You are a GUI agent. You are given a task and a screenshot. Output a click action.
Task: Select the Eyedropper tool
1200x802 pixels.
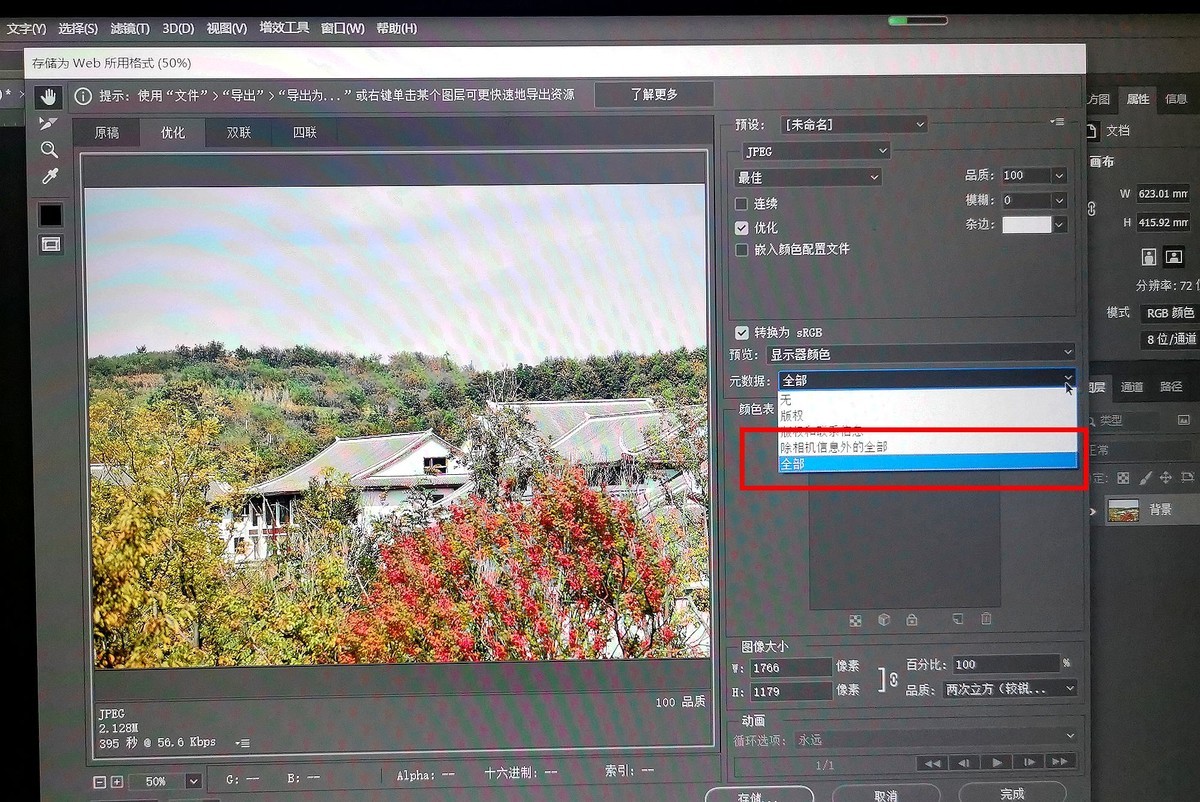(x=49, y=177)
